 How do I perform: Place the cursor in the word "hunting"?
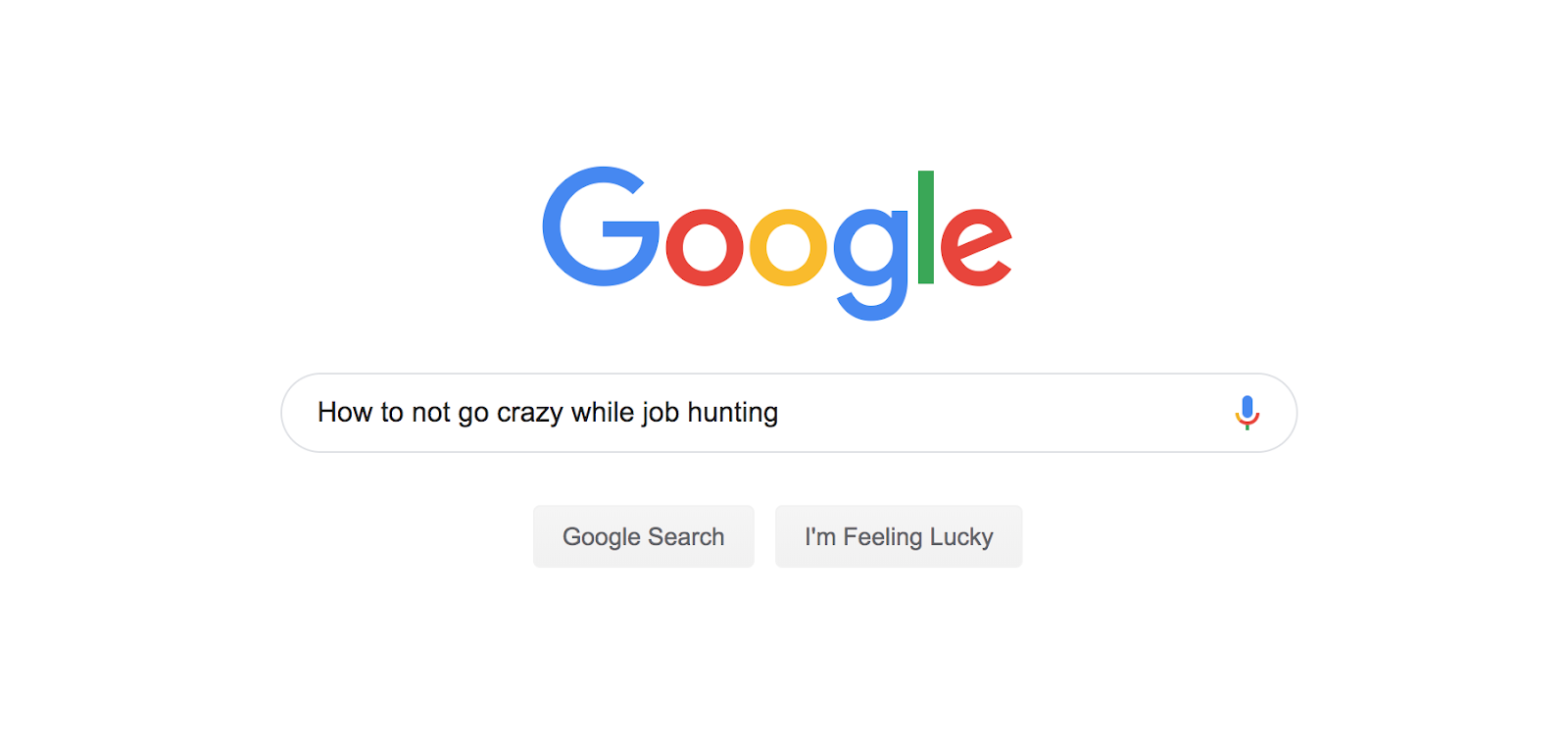tap(733, 413)
